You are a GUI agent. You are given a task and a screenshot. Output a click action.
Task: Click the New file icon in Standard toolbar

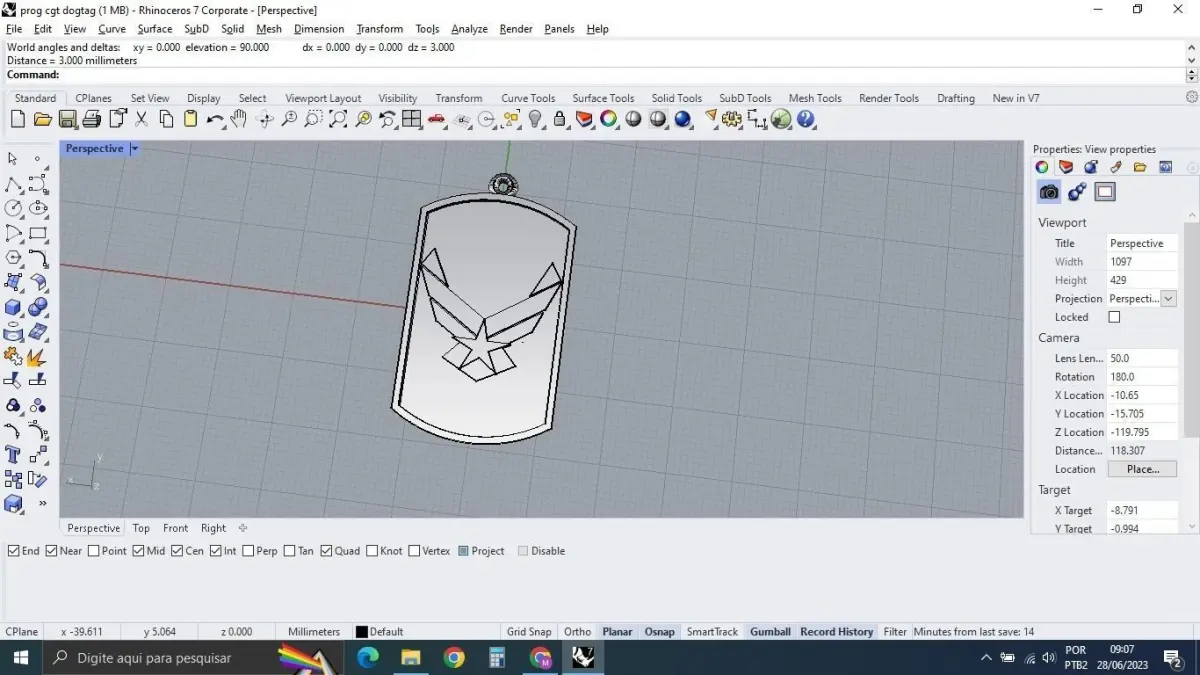click(18, 119)
